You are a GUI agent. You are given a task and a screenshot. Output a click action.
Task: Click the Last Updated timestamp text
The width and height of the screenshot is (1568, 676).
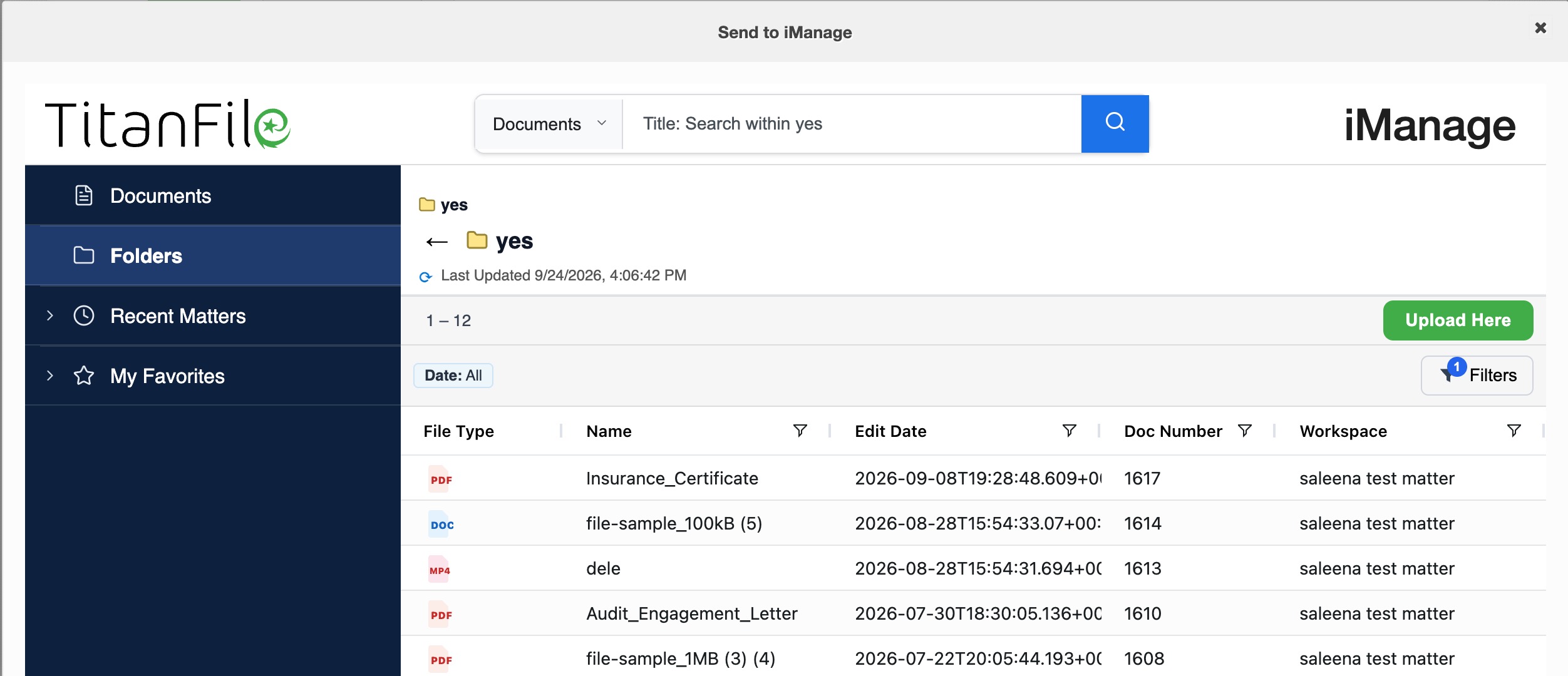564,275
